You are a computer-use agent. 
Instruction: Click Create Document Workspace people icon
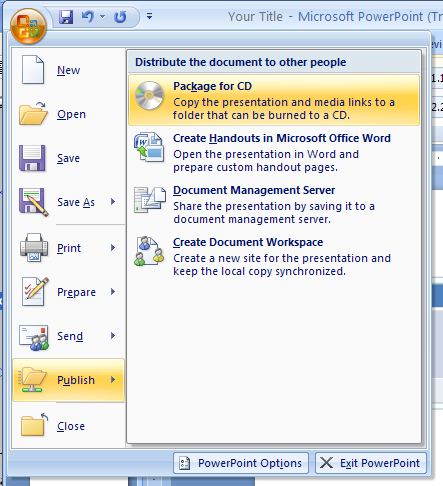(x=149, y=251)
